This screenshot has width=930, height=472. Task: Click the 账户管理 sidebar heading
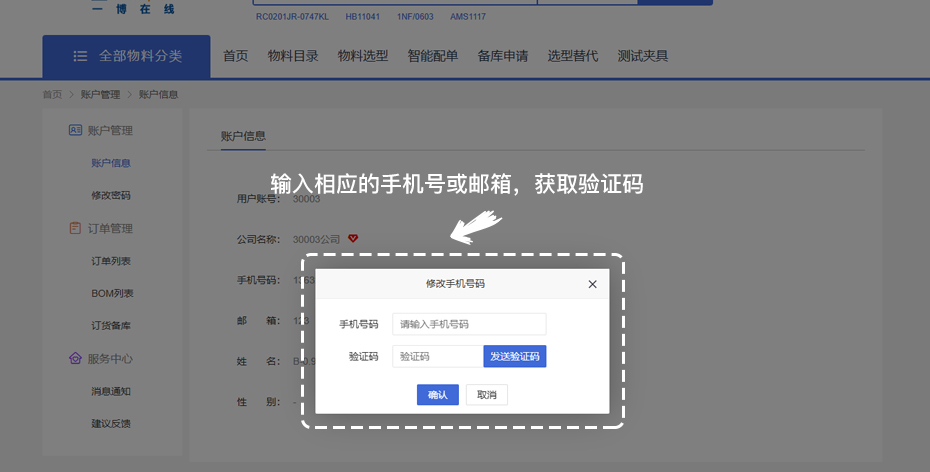[110, 130]
